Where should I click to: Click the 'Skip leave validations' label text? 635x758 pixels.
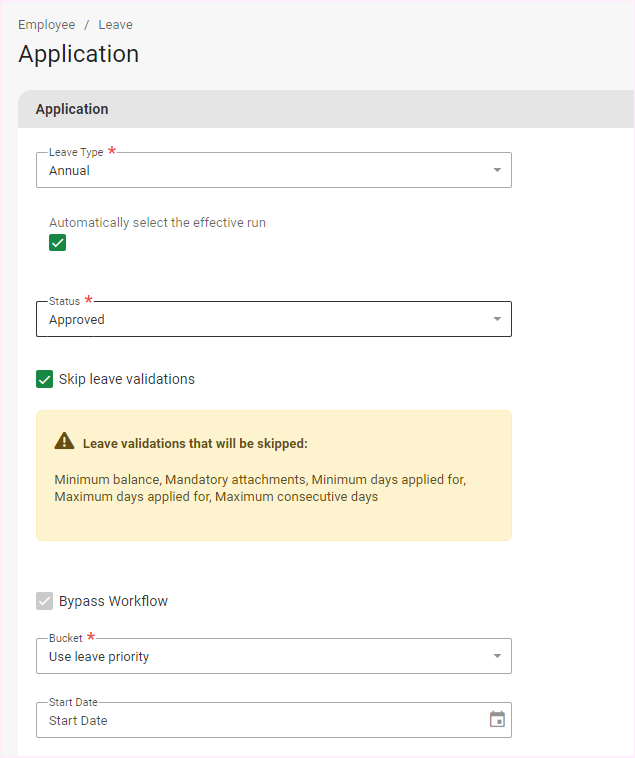(127, 379)
